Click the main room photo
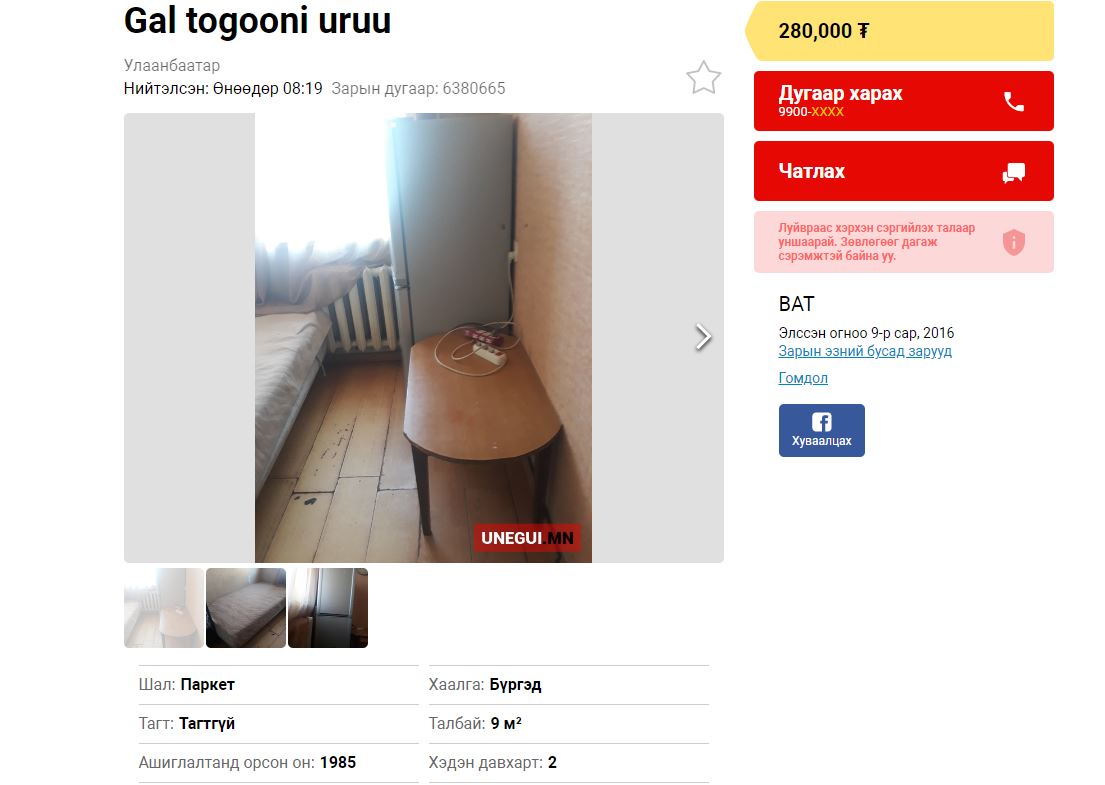The width and height of the screenshot is (1105, 785). coord(424,338)
